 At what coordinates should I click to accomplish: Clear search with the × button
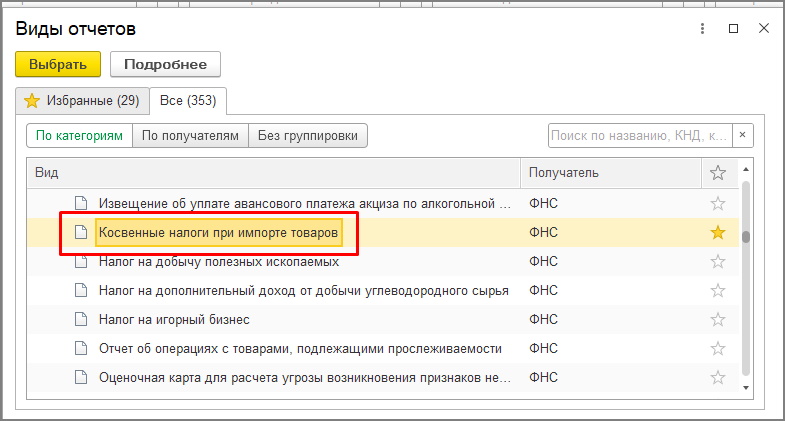[x=742, y=136]
